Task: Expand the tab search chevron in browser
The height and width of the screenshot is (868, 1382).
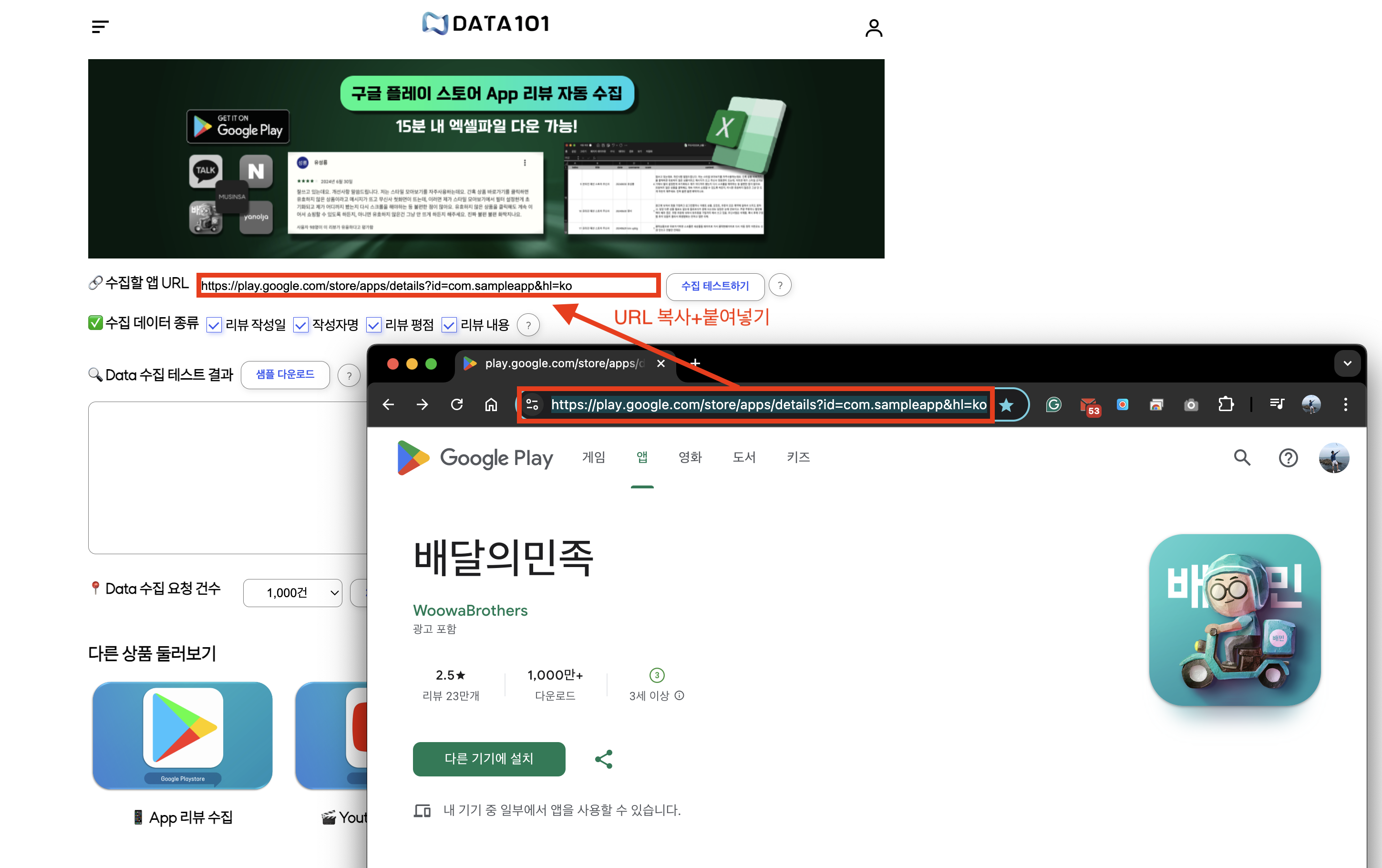Action: click(x=1347, y=363)
